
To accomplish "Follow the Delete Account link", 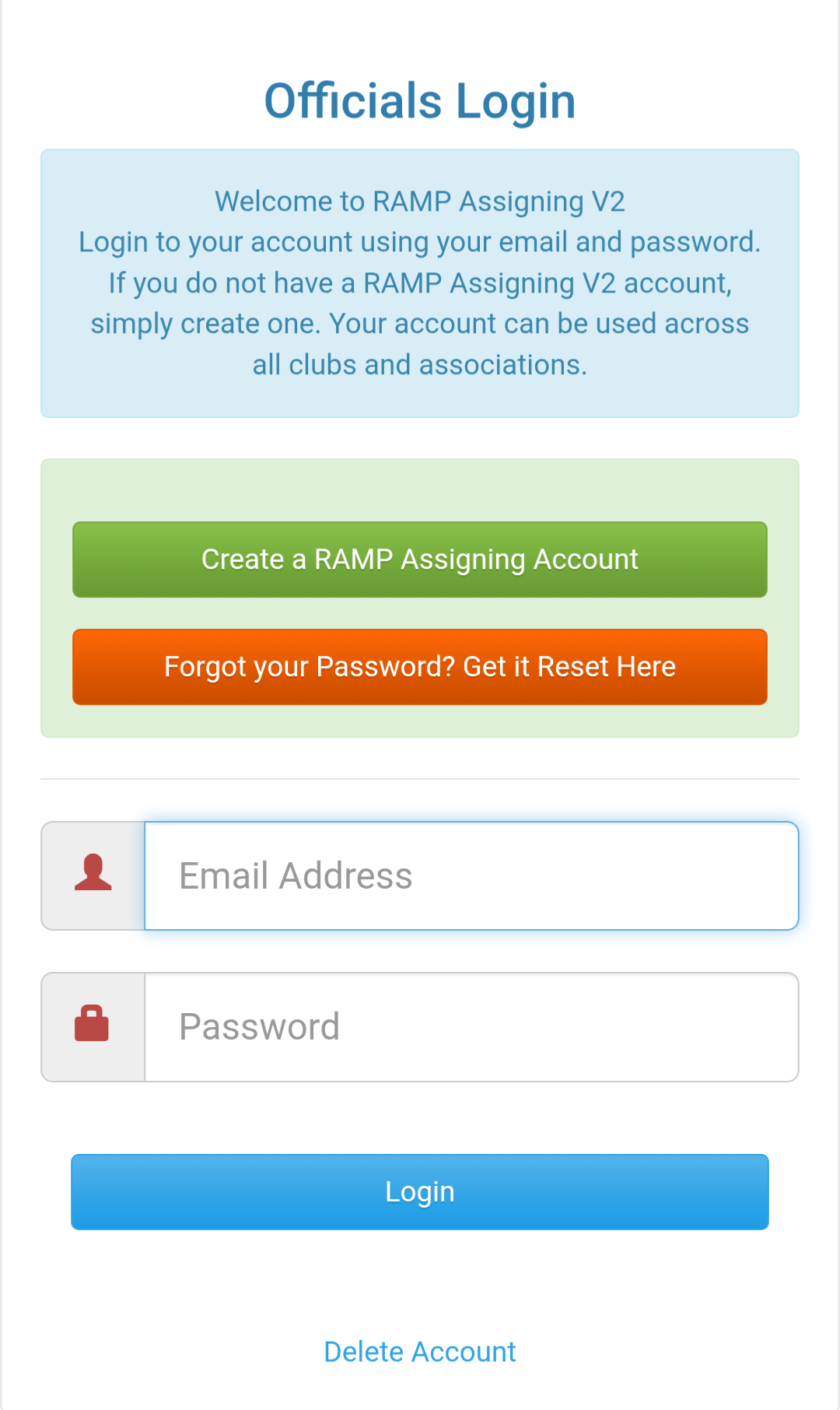I will [420, 1352].
